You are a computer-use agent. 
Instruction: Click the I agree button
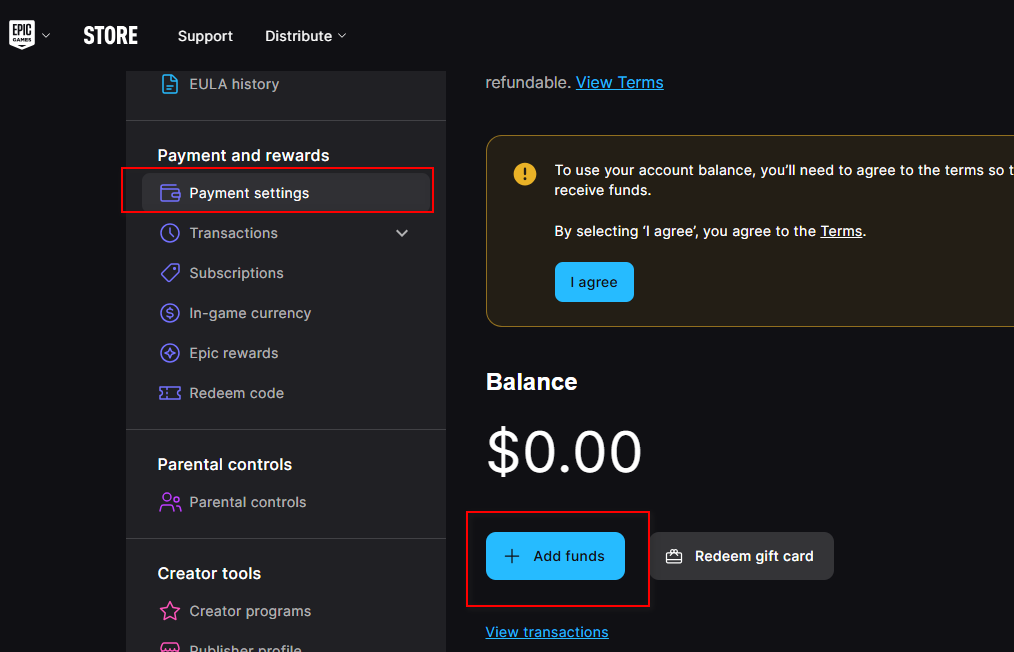pos(594,281)
